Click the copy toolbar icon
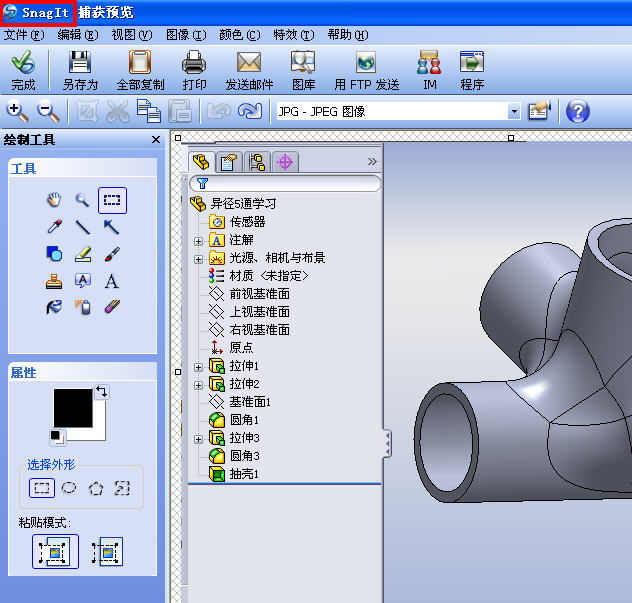Image resolution: width=632 pixels, height=603 pixels. pyautogui.click(x=148, y=111)
